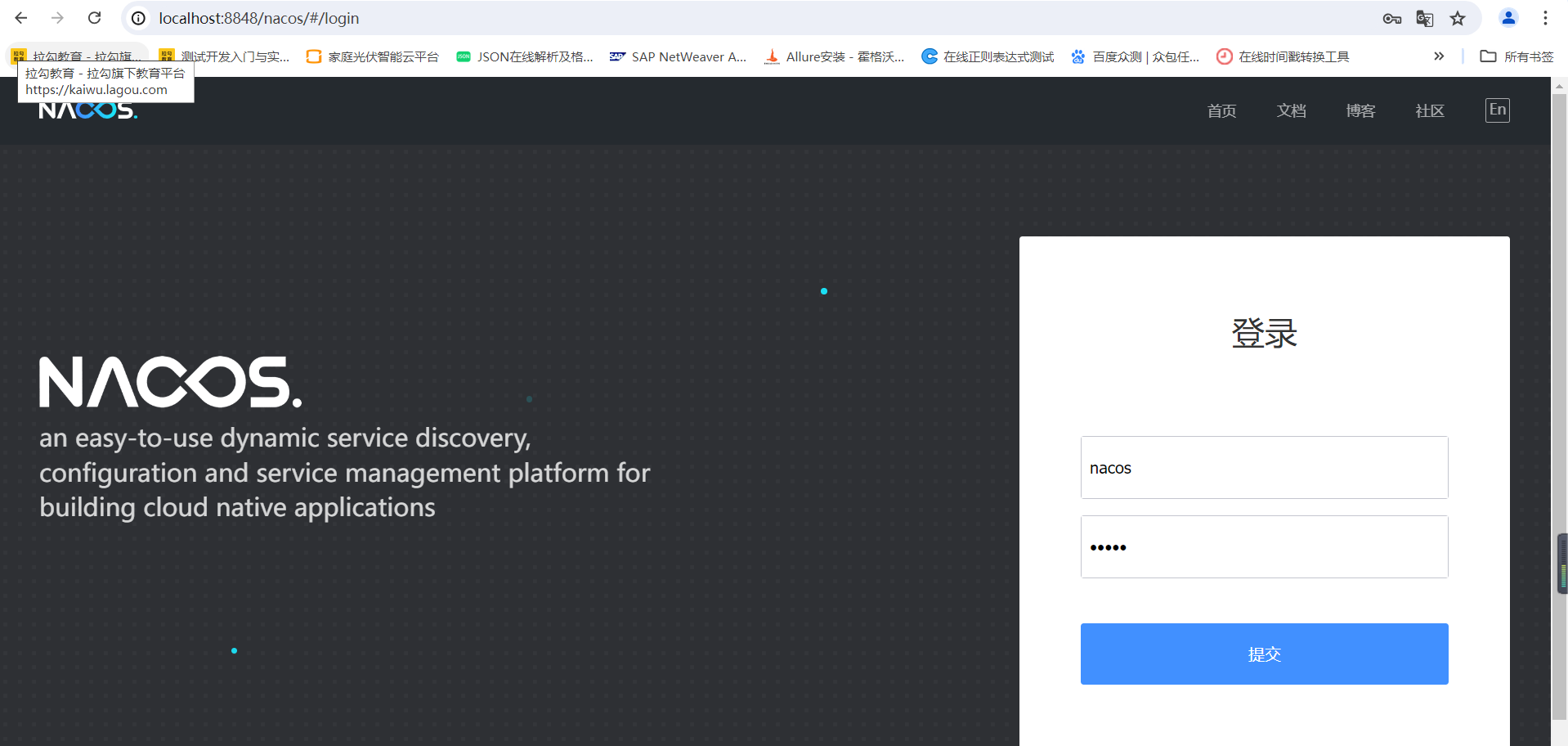Screen dimensions: 1568x746
Task: Focus the password field
Action: tap(1264, 547)
